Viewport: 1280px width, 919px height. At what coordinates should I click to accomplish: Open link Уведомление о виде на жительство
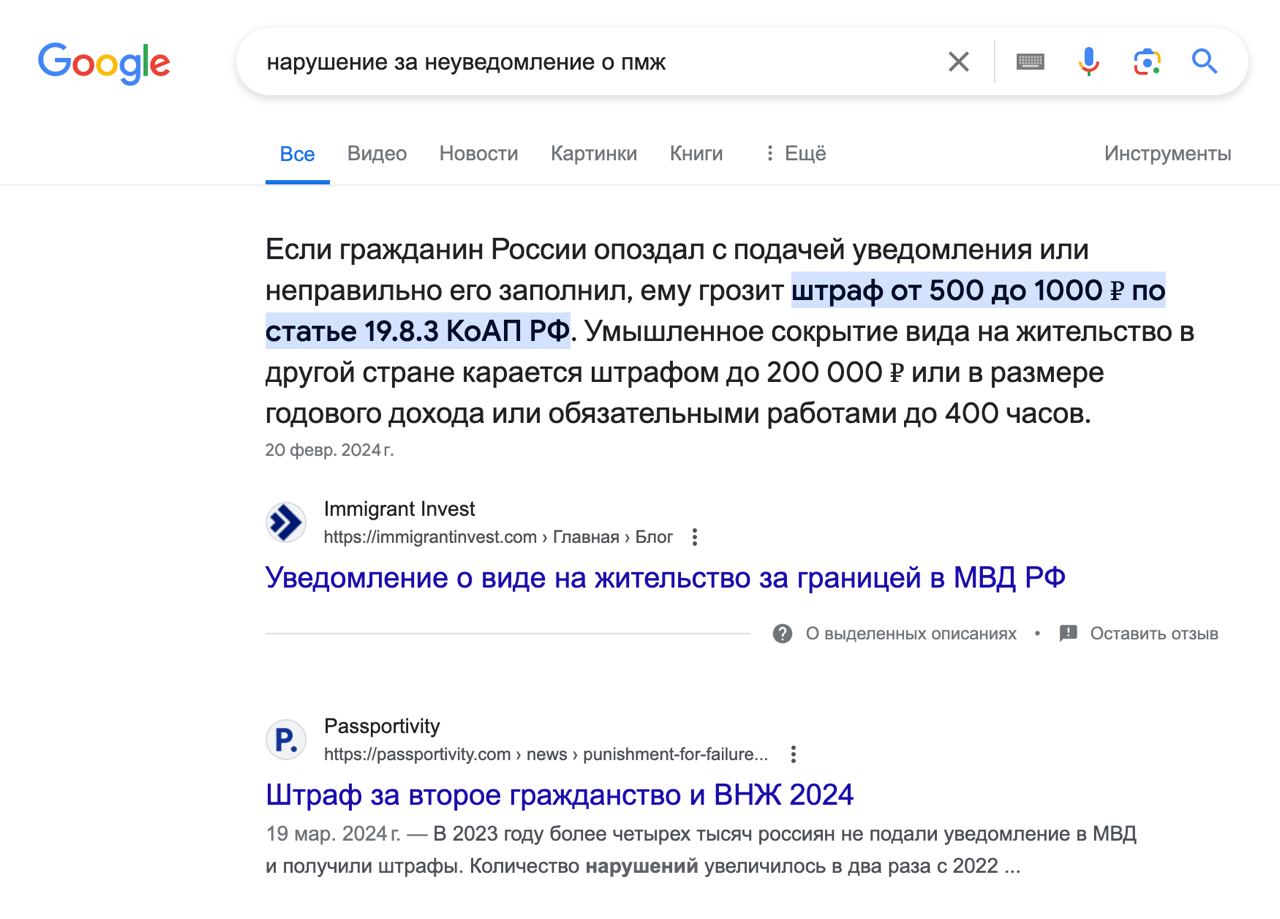[665, 577]
